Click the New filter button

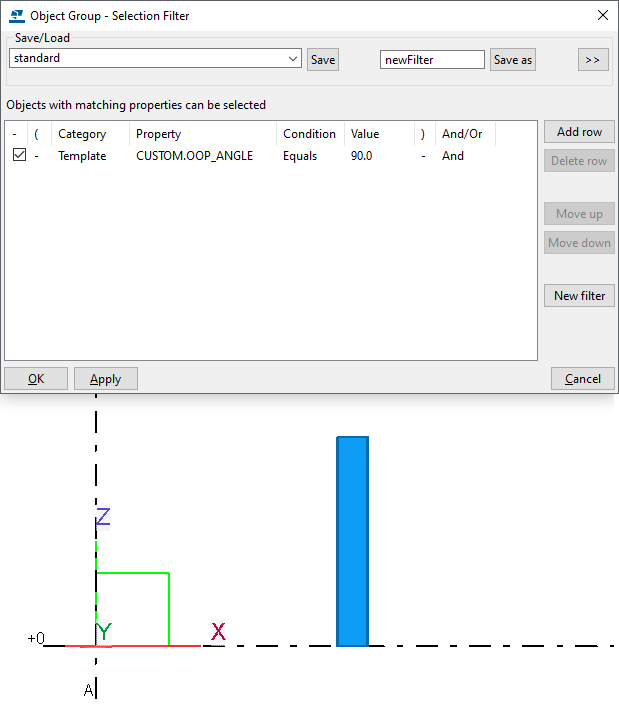click(579, 296)
